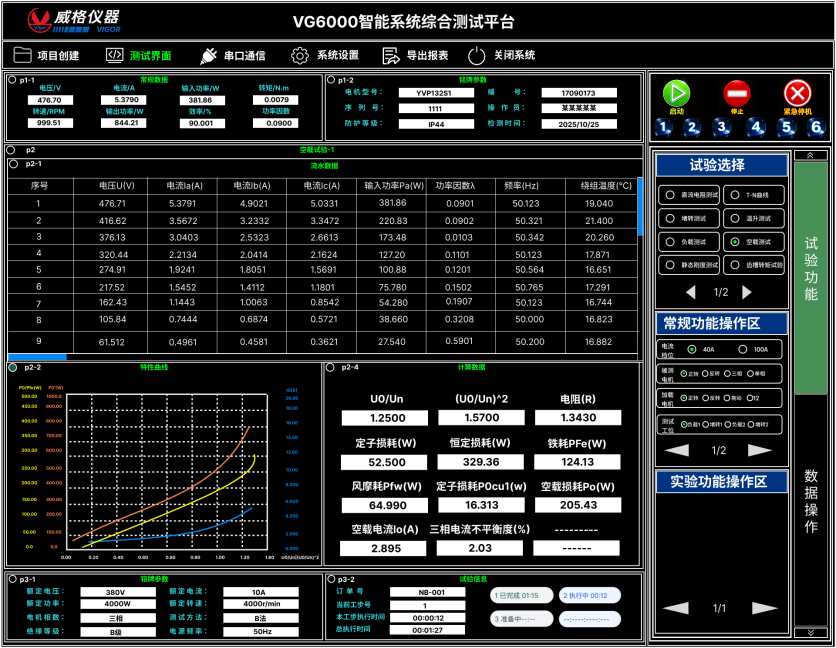
Task: Click the data table horizontal scrollbar thumb
Action: click(37, 357)
